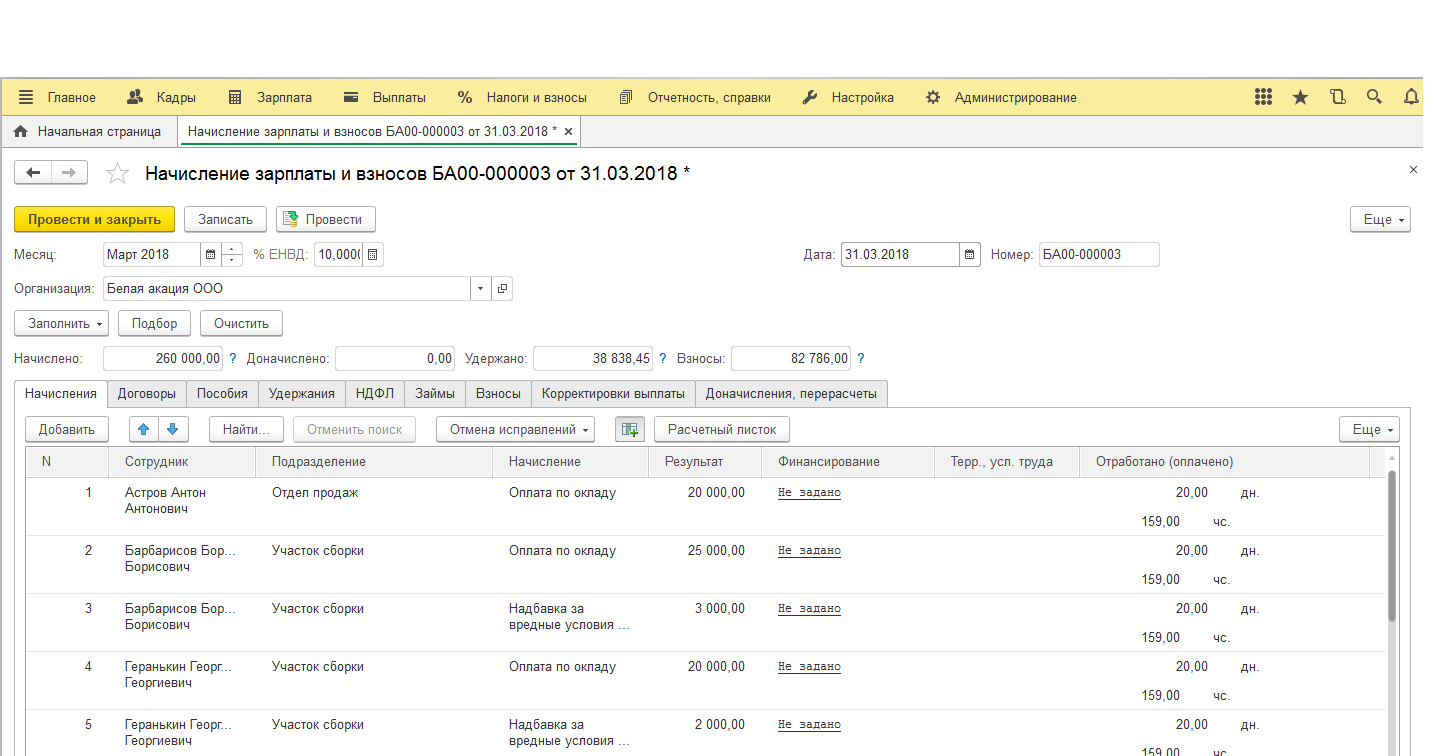Open the organization card icon
Viewport: 1434px width, 756px height.
pos(502,288)
